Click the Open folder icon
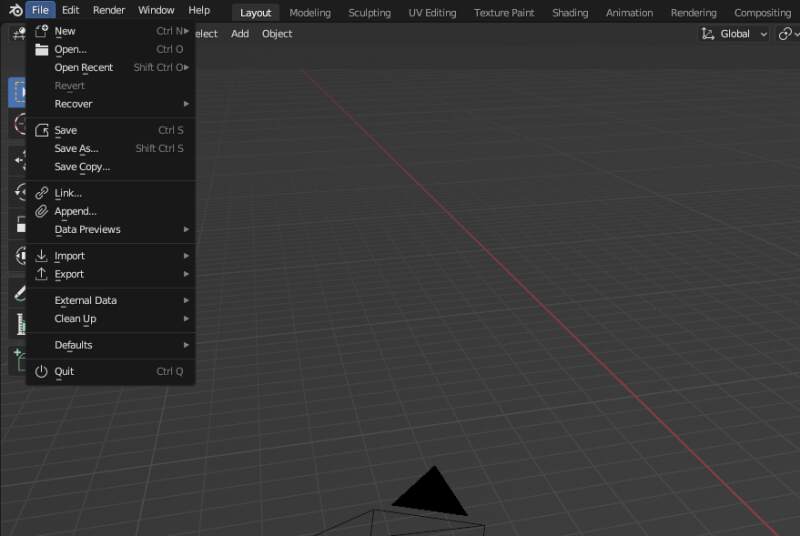Image resolution: width=800 pixels, height=536 pixels. 41,49
